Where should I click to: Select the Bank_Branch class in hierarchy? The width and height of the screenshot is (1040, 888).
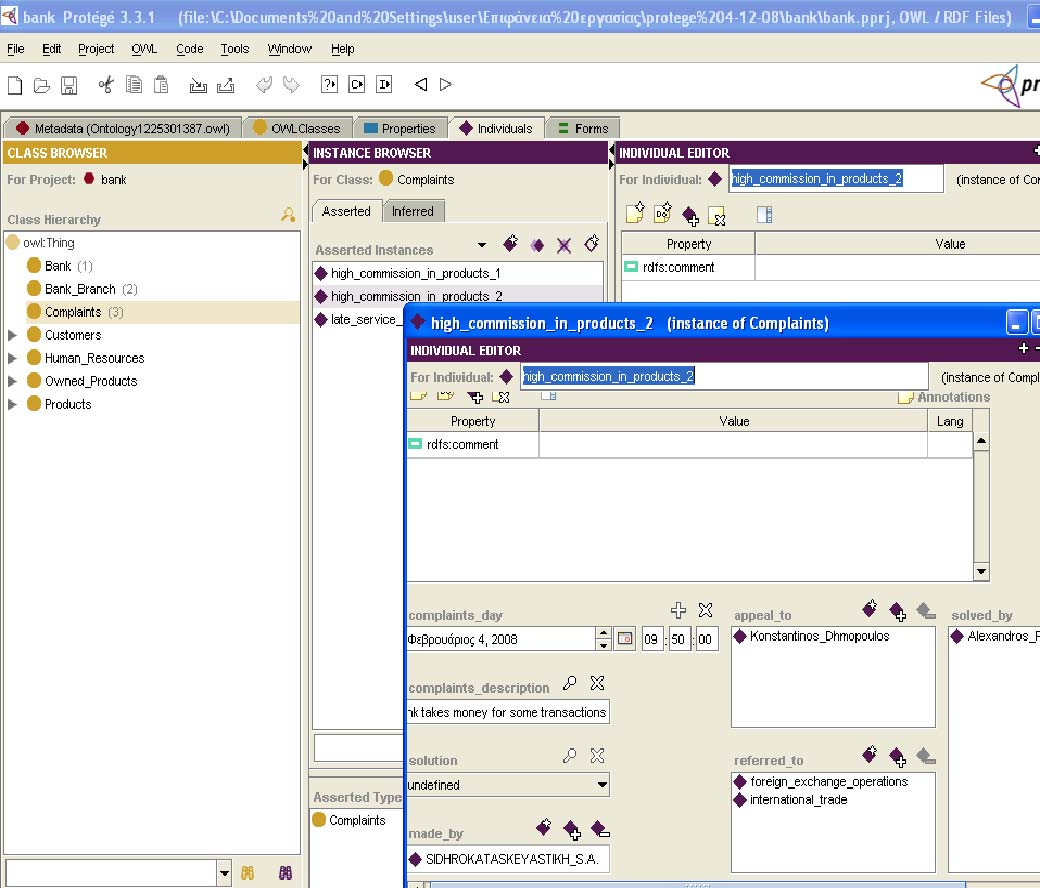pyautogui.click(x=80, y=289)
